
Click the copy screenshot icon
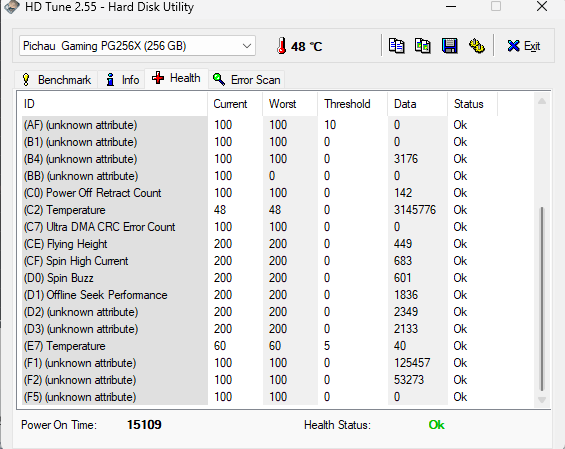click(x=423, y=46)
